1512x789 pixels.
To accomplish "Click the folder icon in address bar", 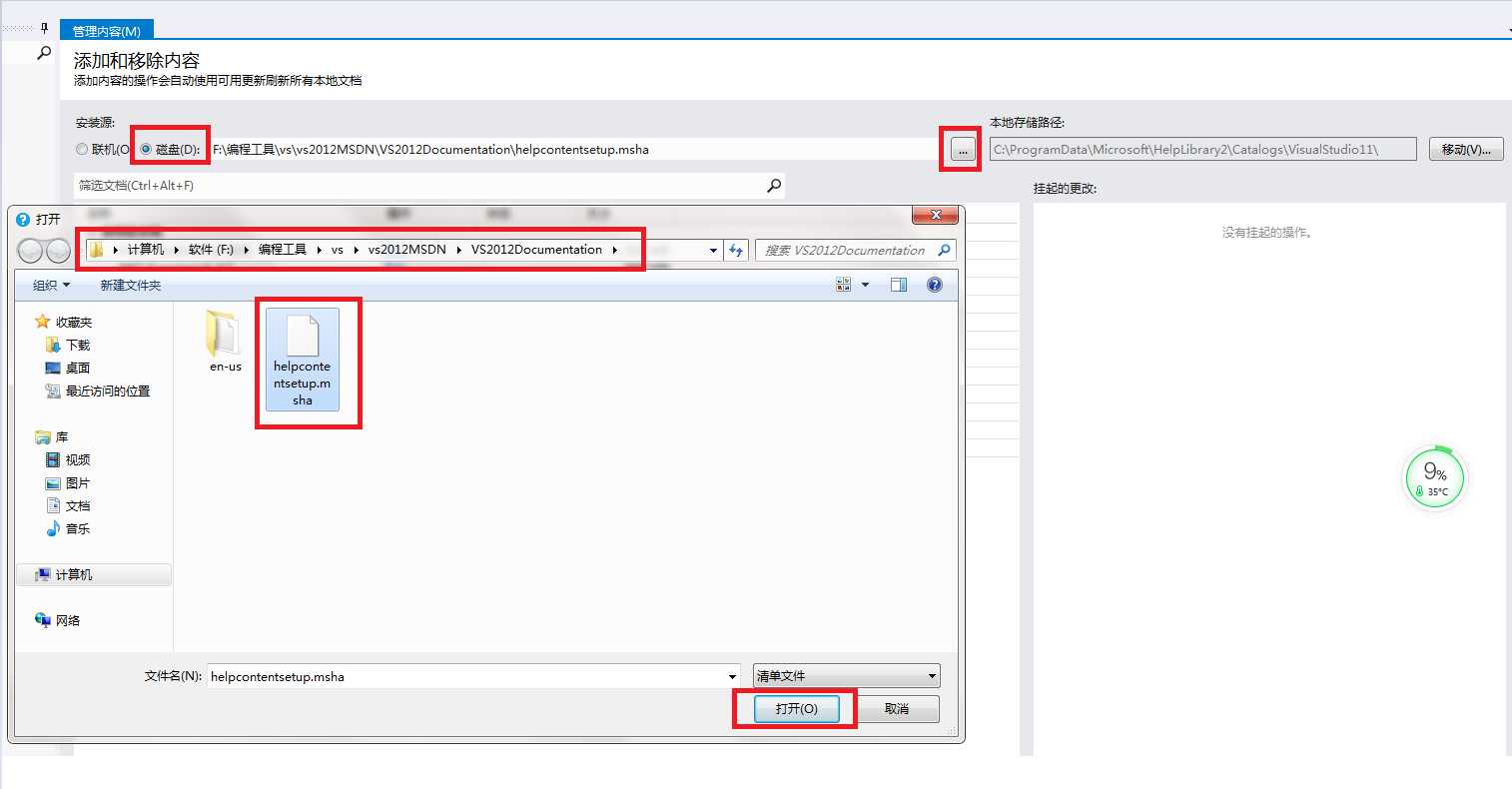I will point(97,250).
